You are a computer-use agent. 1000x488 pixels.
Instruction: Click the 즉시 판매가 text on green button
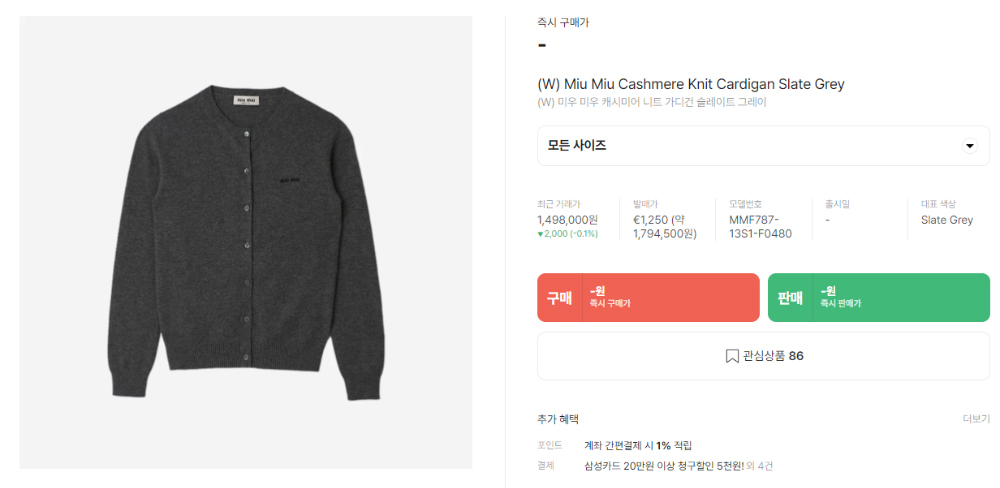tap(841, 304)
